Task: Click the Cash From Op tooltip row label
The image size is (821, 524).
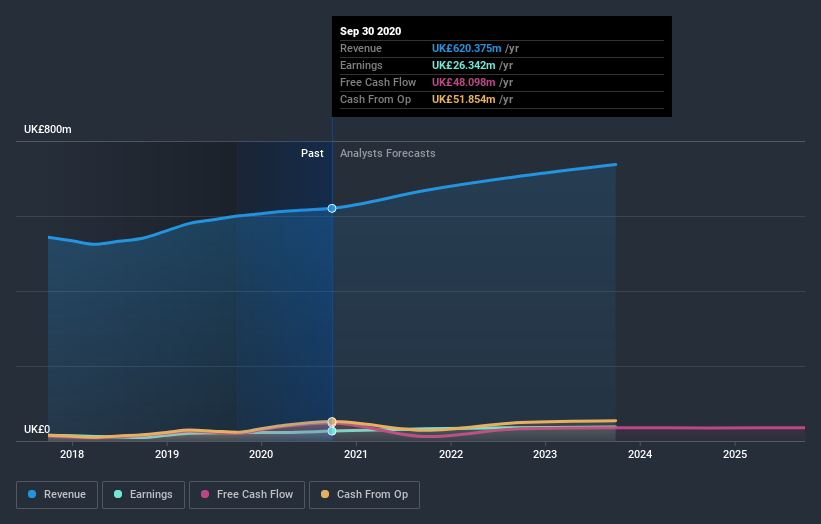Action: (375, 99)
